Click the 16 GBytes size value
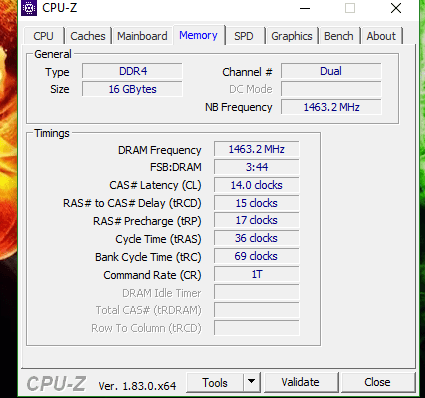The height and width of the screenshot is (398, 425). point(132,89)
